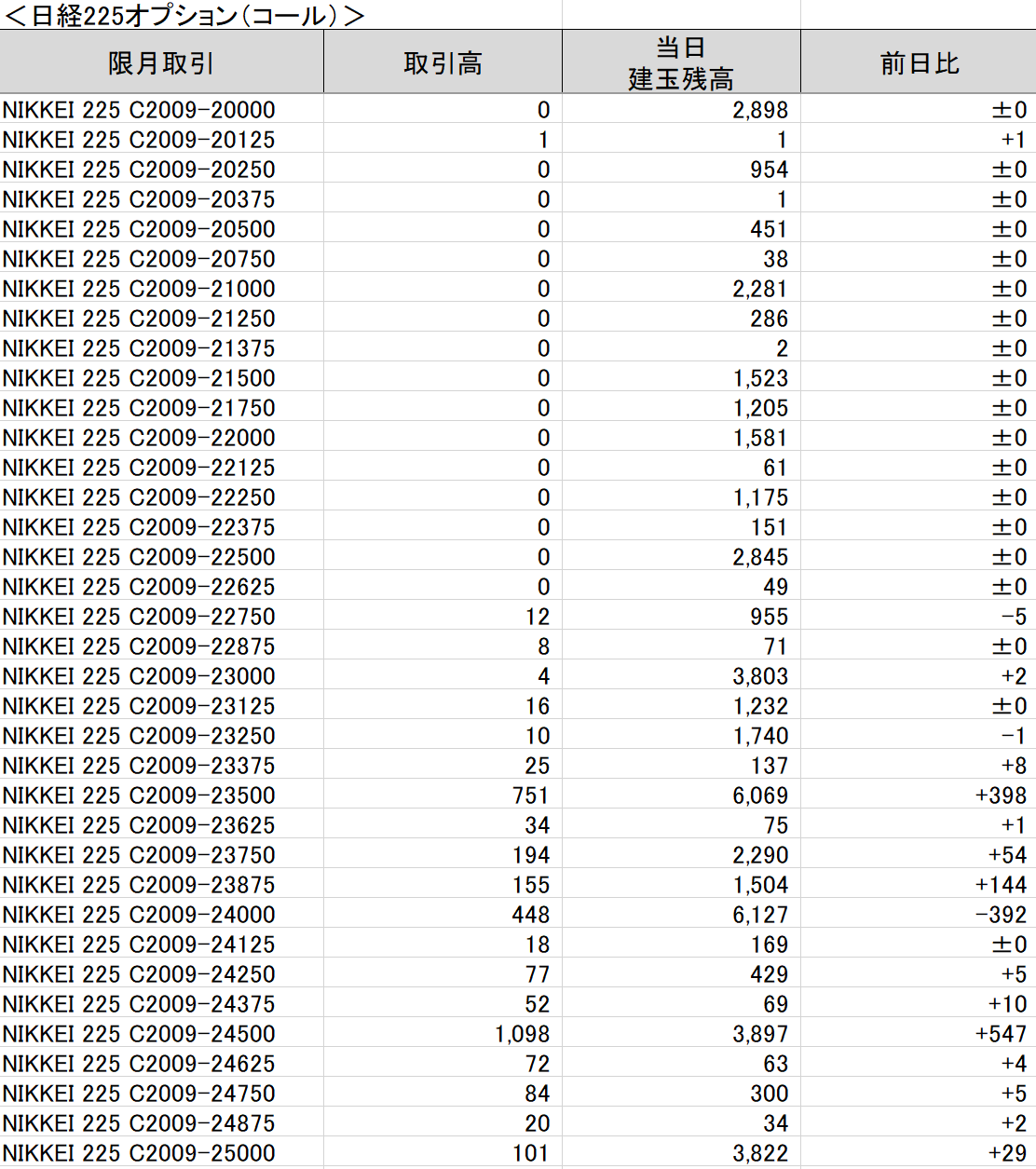1036x1169 pixels.
Task: Click row label NIKKEI 225 C2009-23750
Action: point(139,855)
